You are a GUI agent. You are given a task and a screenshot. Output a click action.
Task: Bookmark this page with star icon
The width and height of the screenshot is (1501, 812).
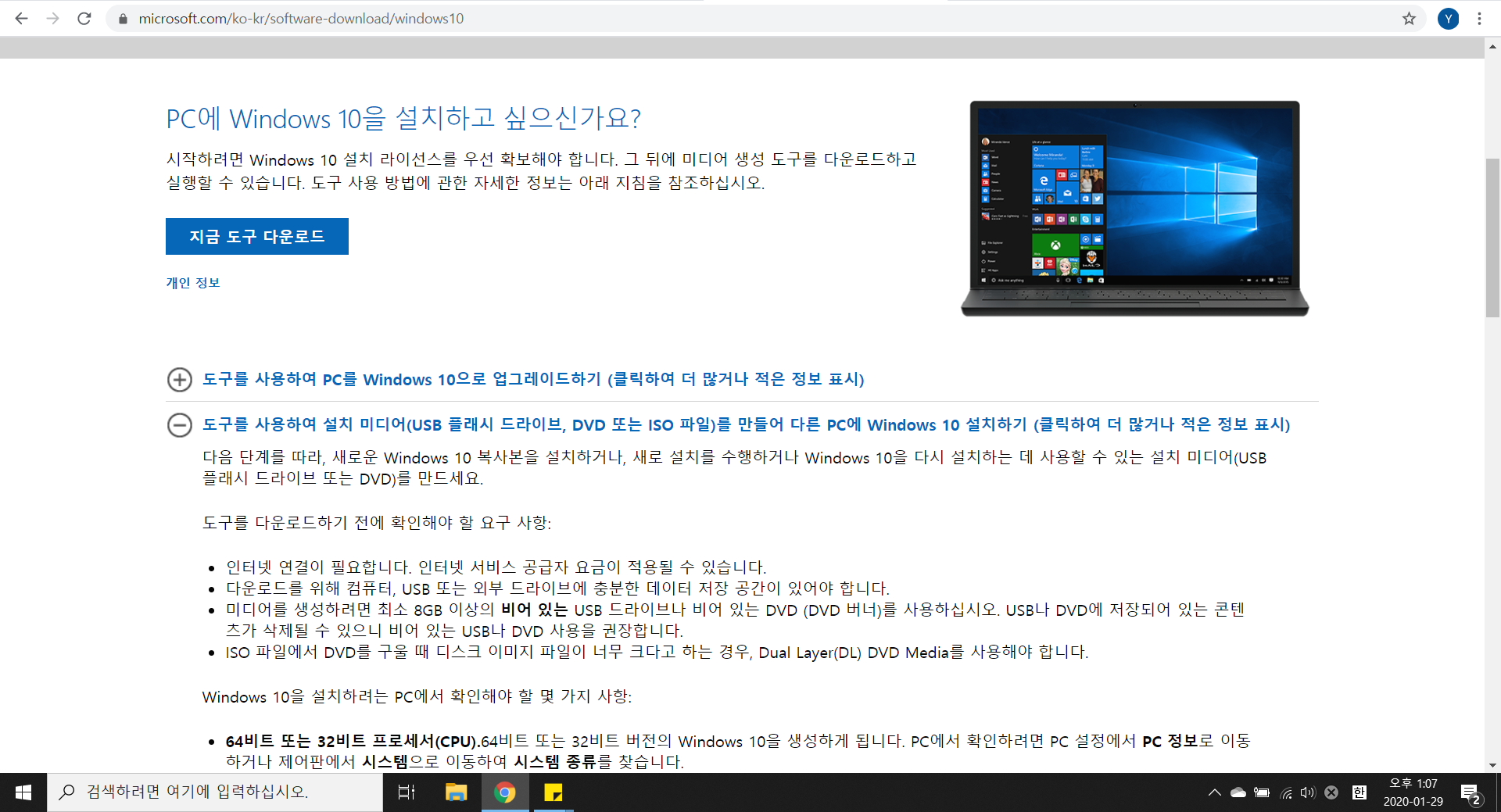pyautogui.click(x=1409, y=19)
